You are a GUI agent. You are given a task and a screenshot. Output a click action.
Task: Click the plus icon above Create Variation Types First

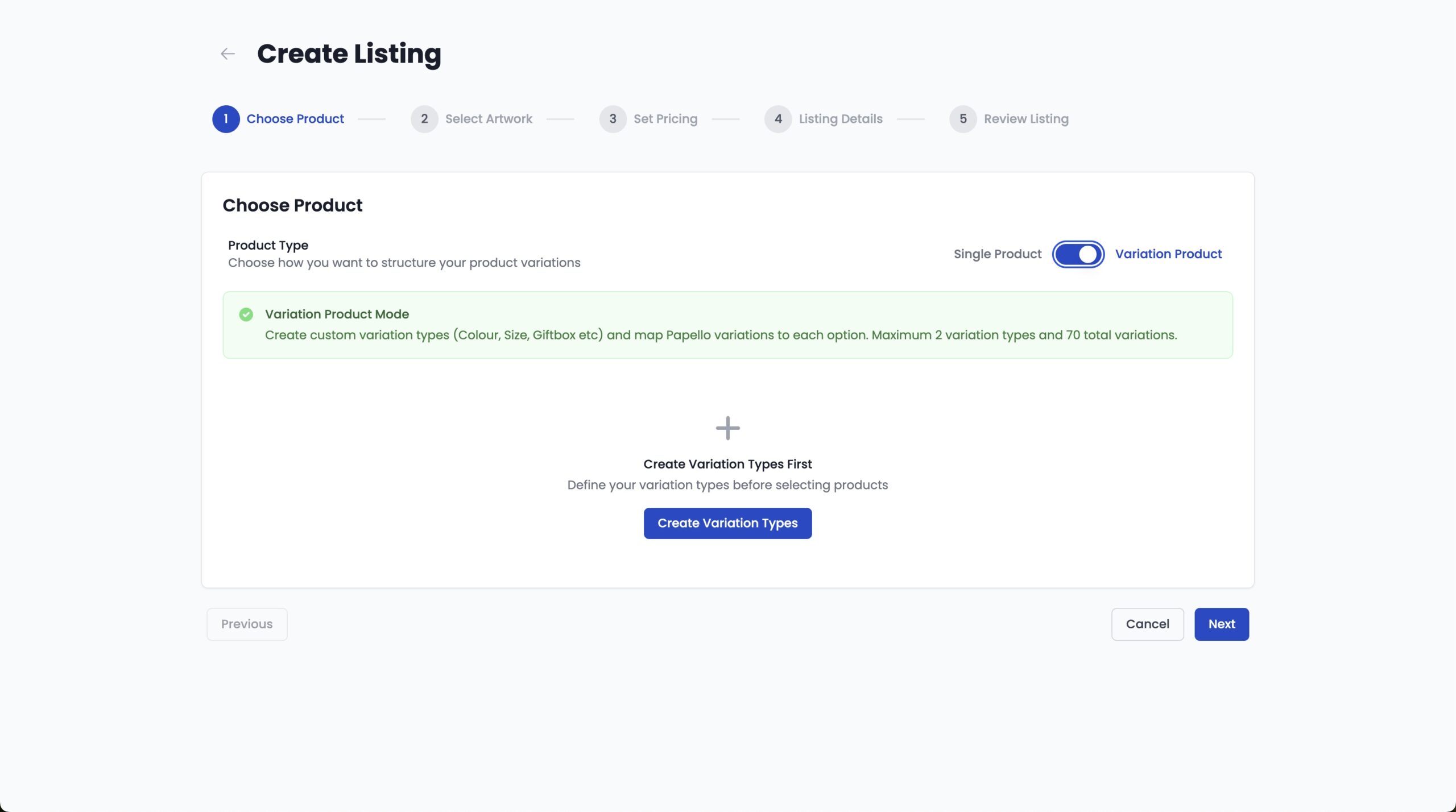click(727, 428)
